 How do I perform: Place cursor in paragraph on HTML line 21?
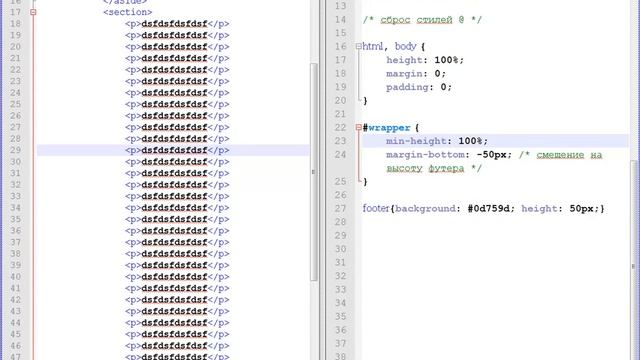coord(177,58)
